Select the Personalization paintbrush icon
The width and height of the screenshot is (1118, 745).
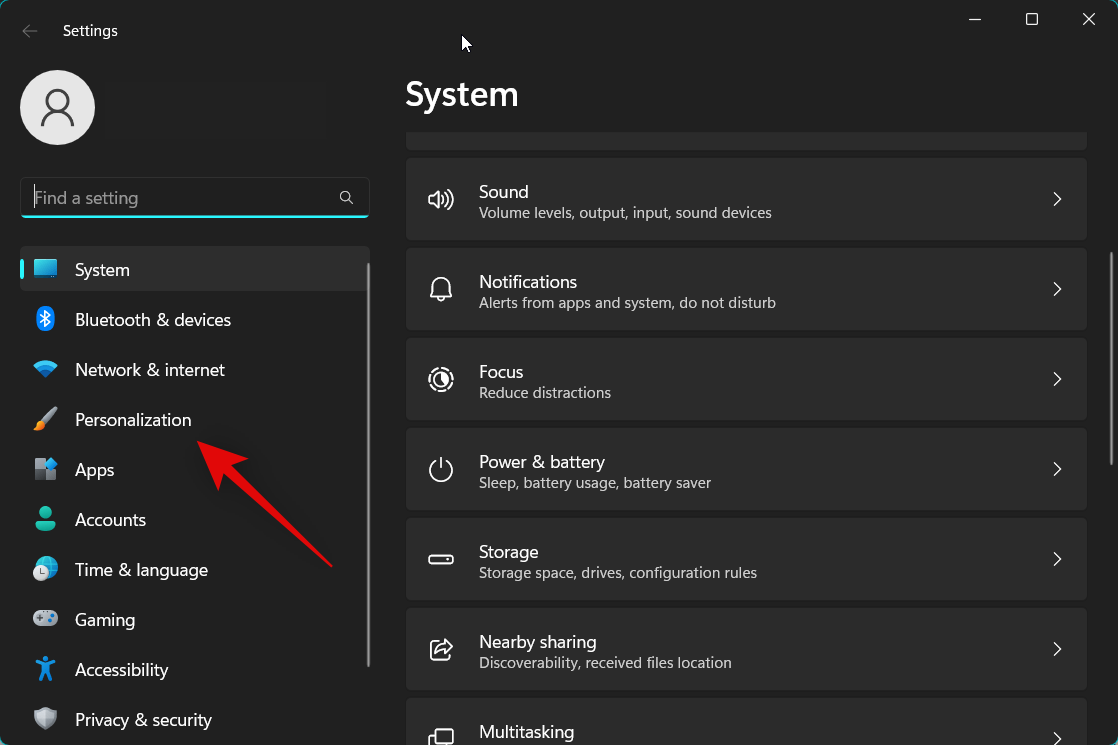tap(45, 419)
